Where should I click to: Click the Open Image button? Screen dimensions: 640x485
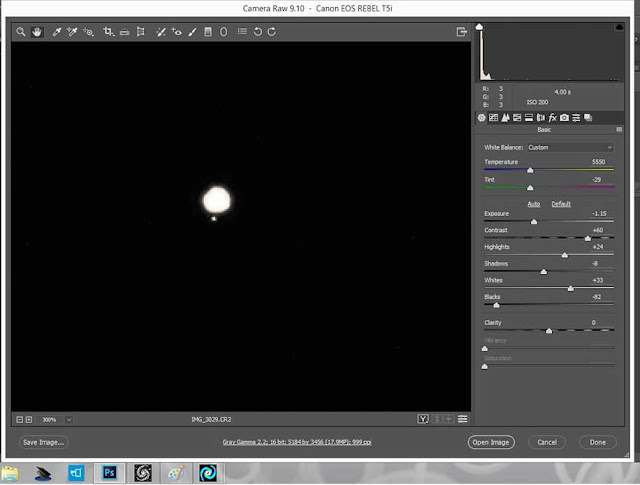coord(491,442)
